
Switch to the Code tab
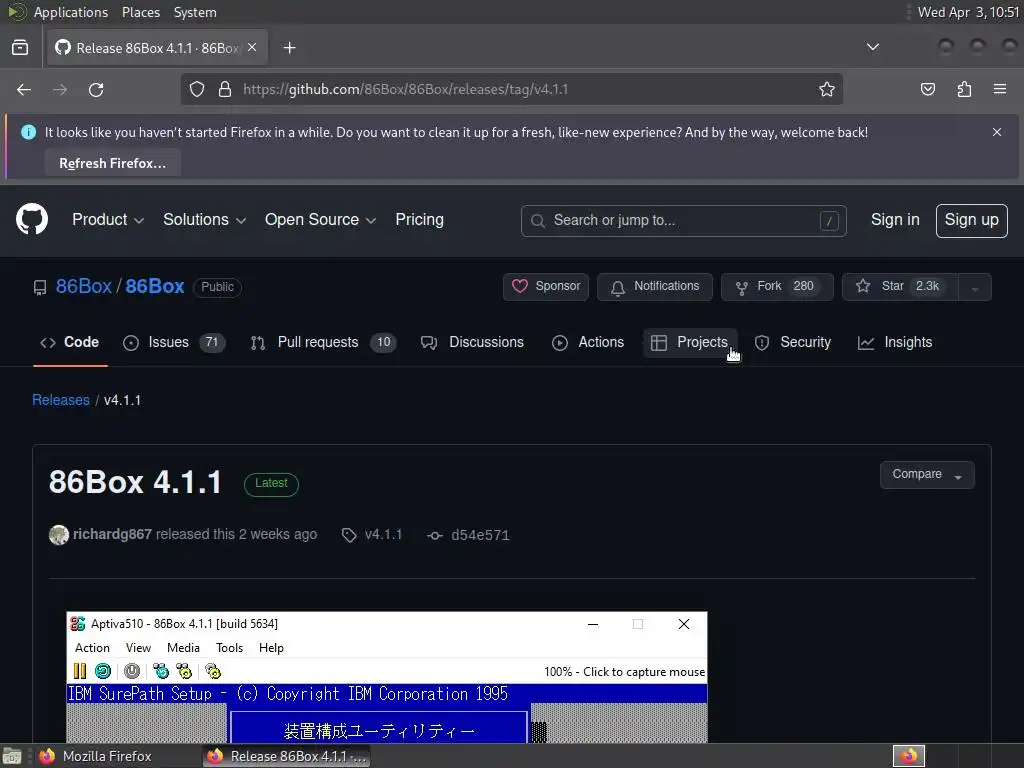point(70,342)
